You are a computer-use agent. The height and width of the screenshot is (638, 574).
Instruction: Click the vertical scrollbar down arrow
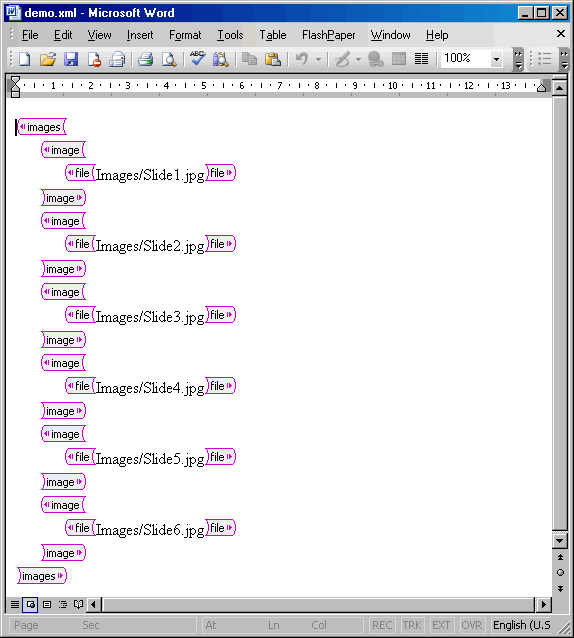(x=560, y=541)
